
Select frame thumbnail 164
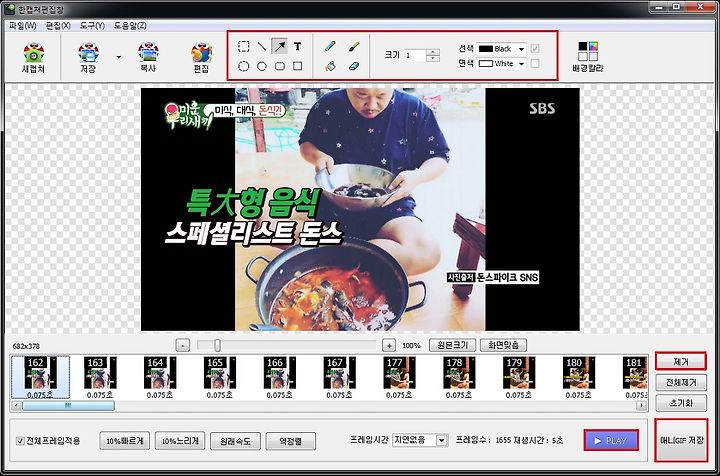[x=160, y=377]
